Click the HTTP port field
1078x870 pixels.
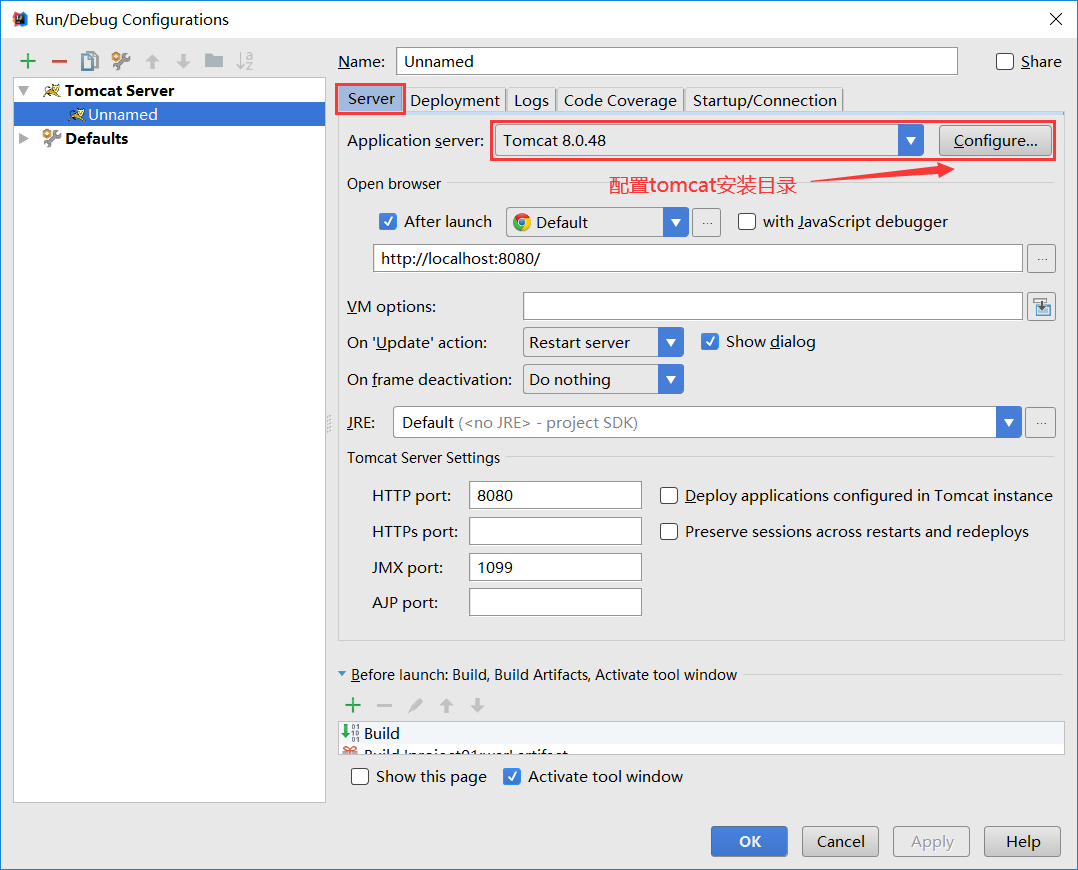[x=555, y=495]
